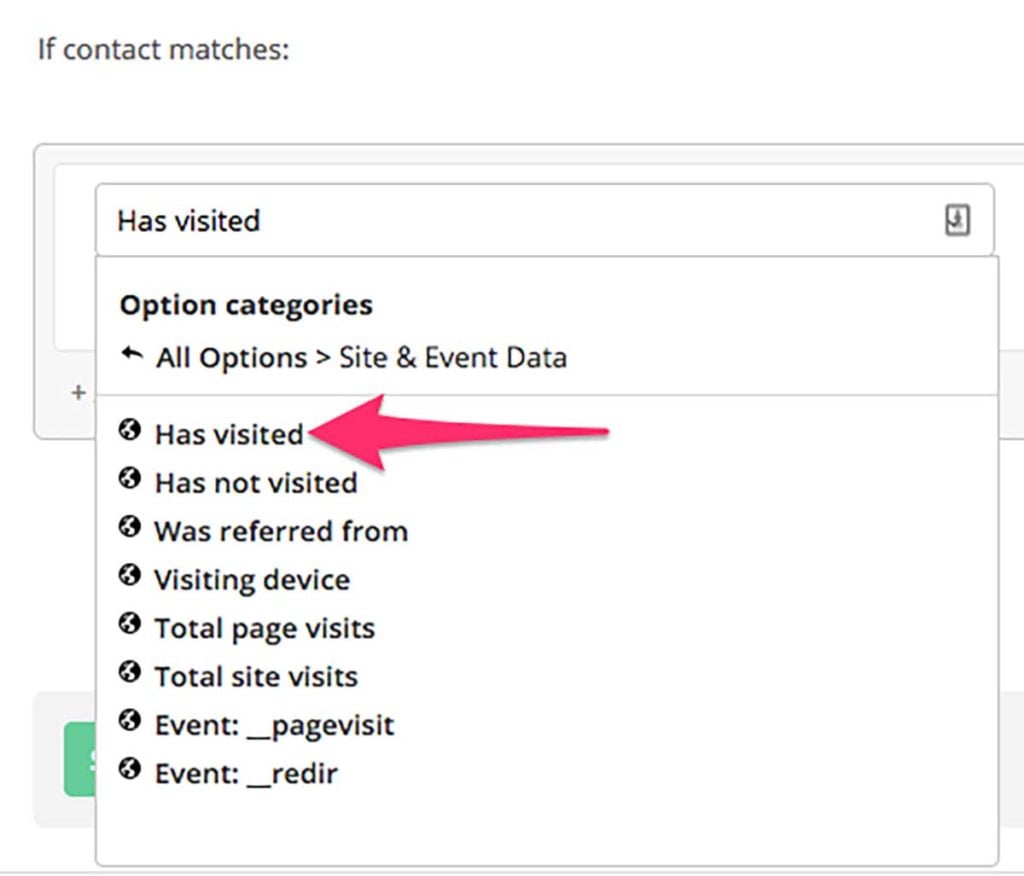
Task: Choose Visiting device option
Action: pyautogui.click(x=252, y=580)
